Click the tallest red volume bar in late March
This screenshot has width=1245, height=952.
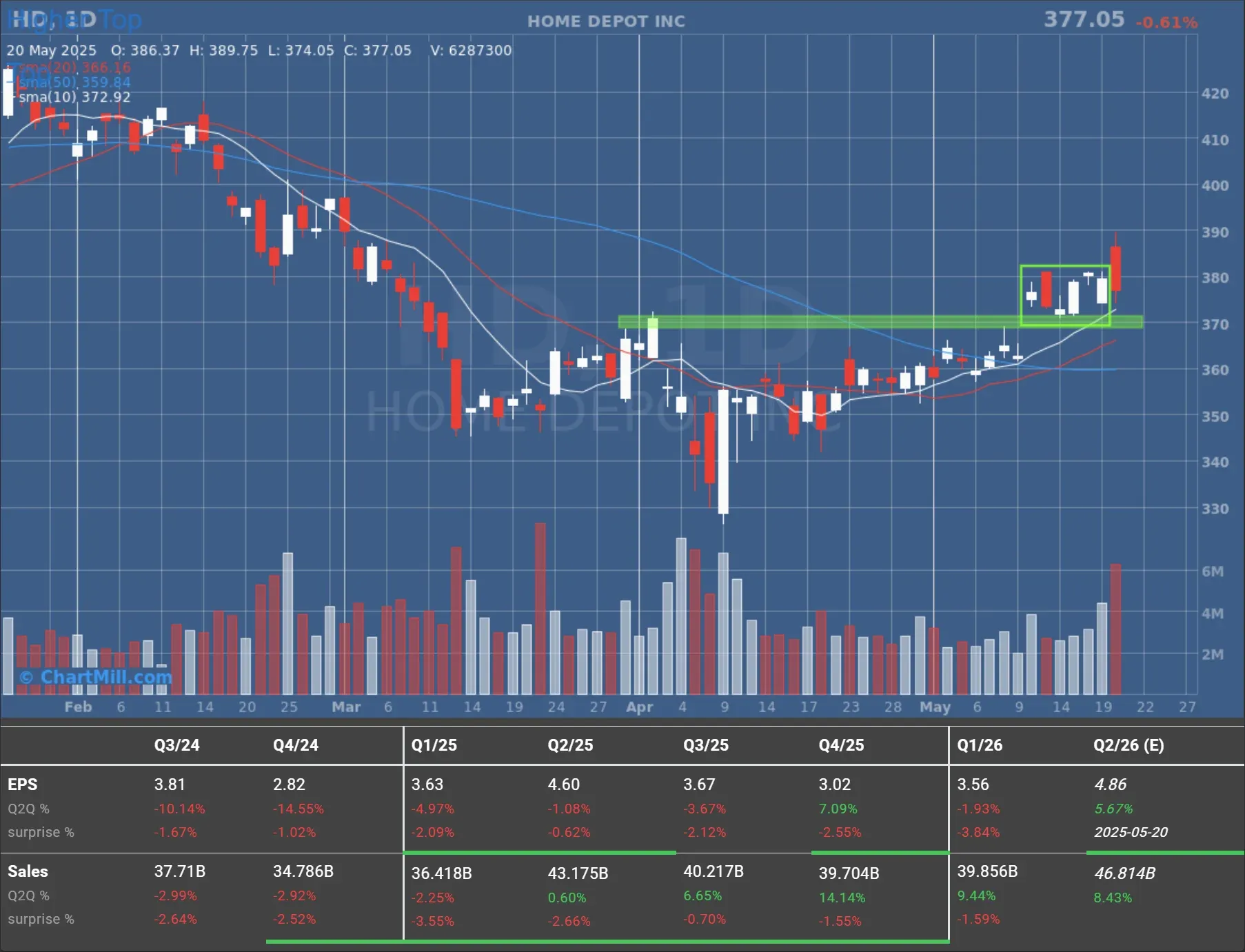(x=540, y=607)
